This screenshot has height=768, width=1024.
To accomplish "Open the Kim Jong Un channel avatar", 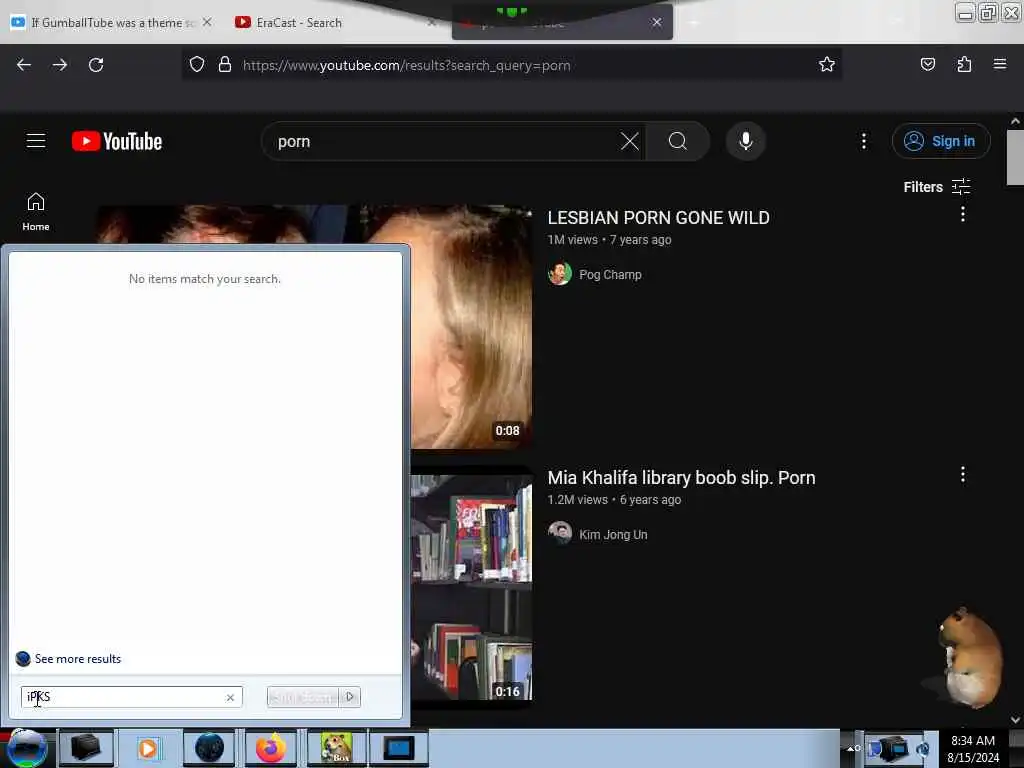I will pos(560,534).
